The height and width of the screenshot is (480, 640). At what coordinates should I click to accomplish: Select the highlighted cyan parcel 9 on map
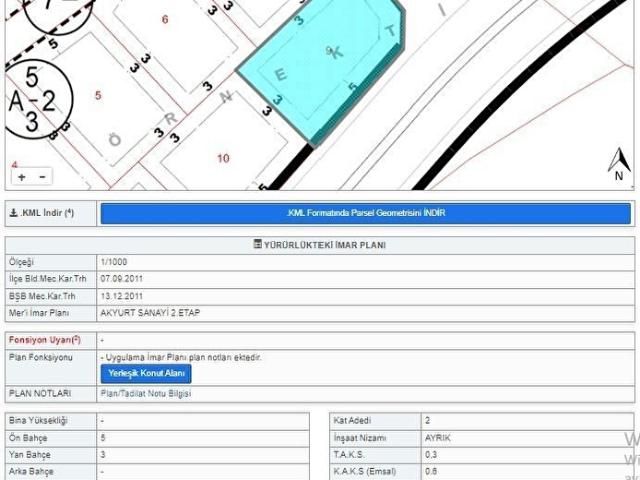click(x=320, y=75)
